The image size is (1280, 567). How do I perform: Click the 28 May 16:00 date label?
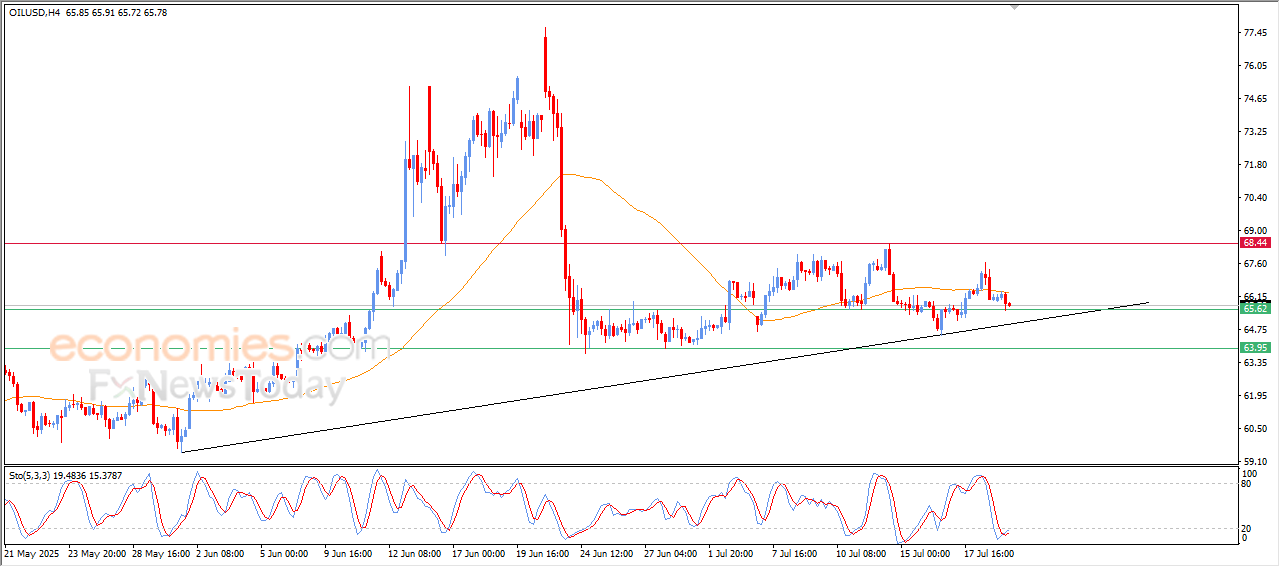point(161,552)
